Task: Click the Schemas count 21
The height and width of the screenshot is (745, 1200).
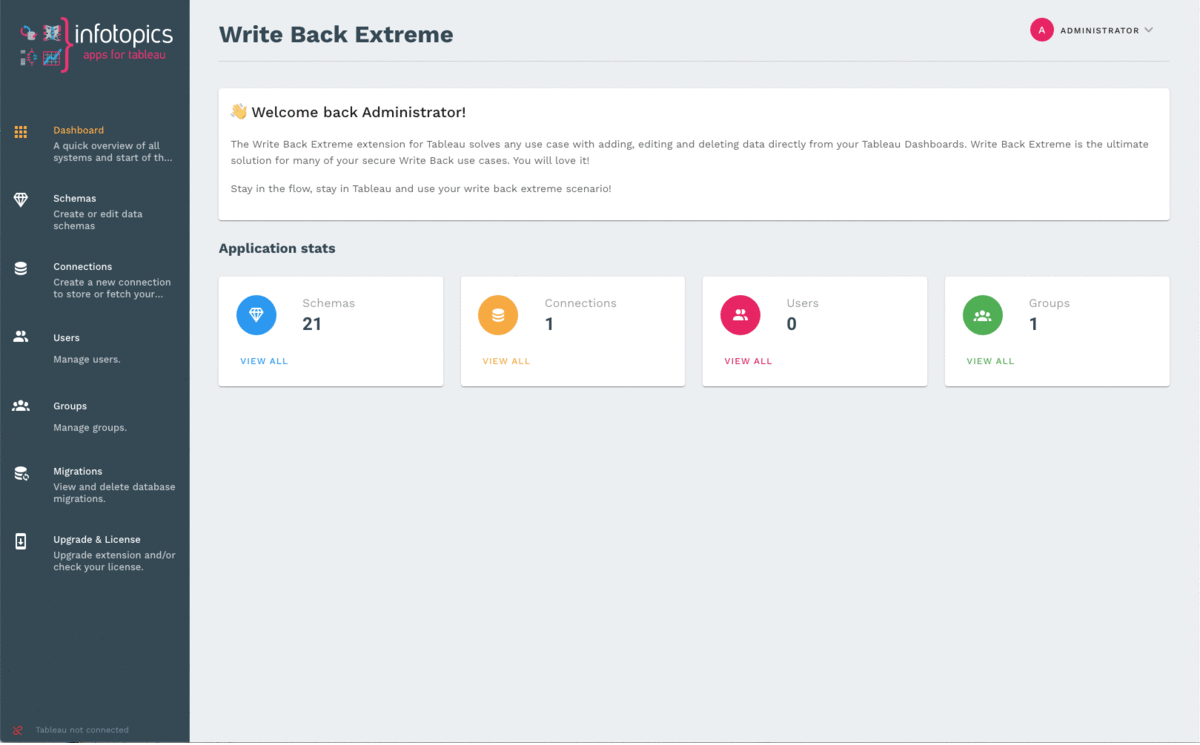Action: pos(312,324)
